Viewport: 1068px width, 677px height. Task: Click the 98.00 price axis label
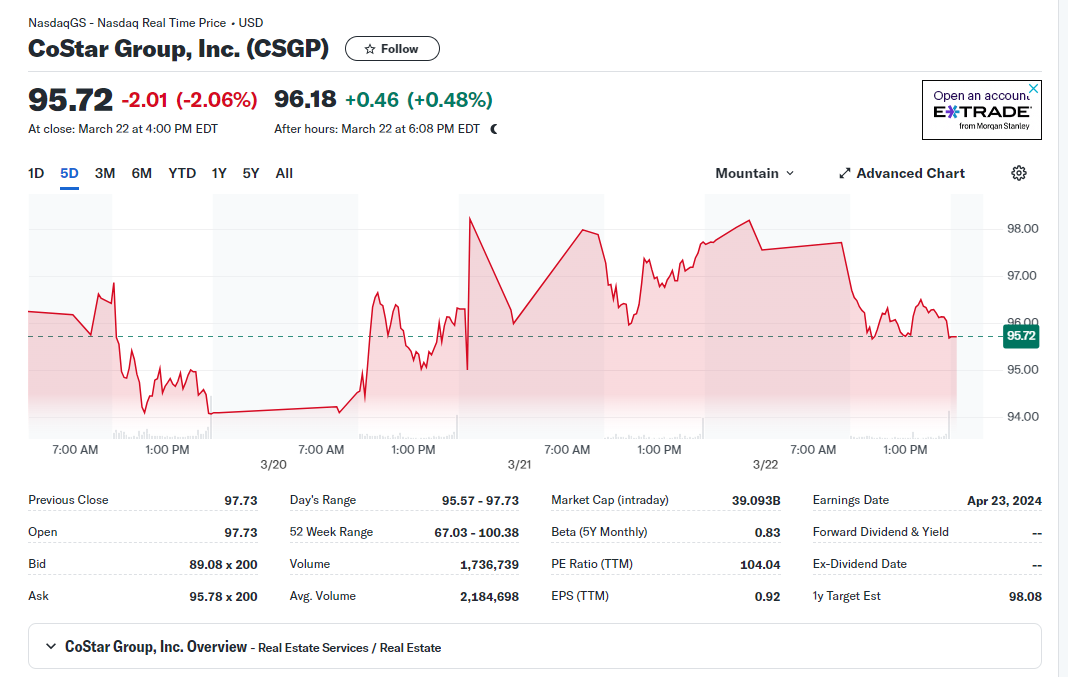click(1022, 229)
